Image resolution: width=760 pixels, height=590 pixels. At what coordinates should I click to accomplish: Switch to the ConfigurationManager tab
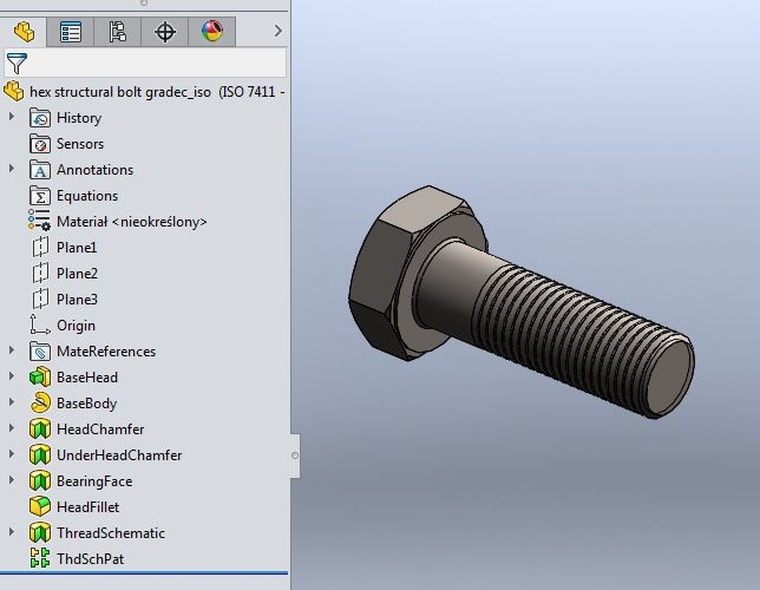(117, 32)
